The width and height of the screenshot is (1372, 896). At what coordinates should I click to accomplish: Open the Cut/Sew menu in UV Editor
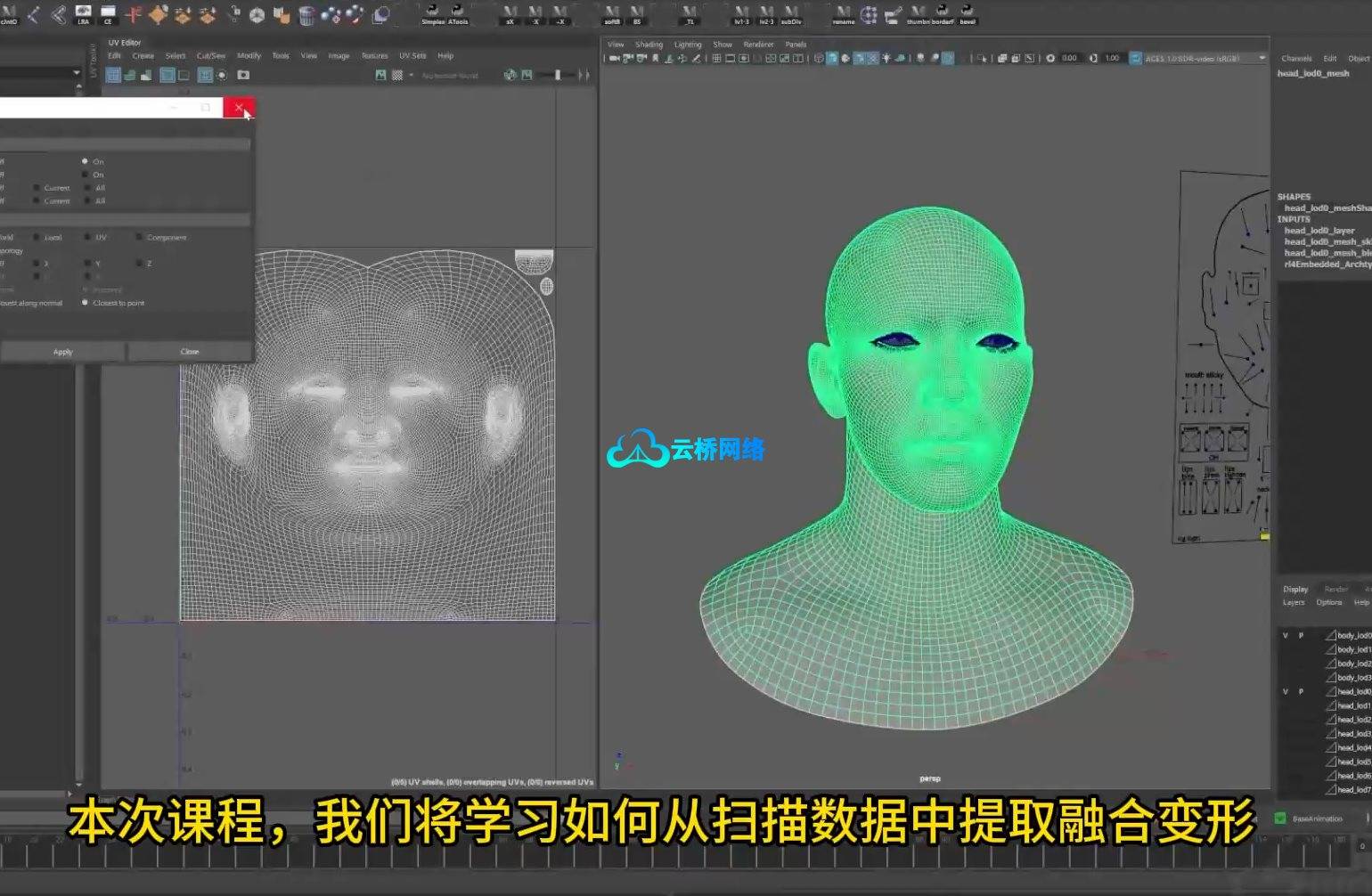[210, 56]
